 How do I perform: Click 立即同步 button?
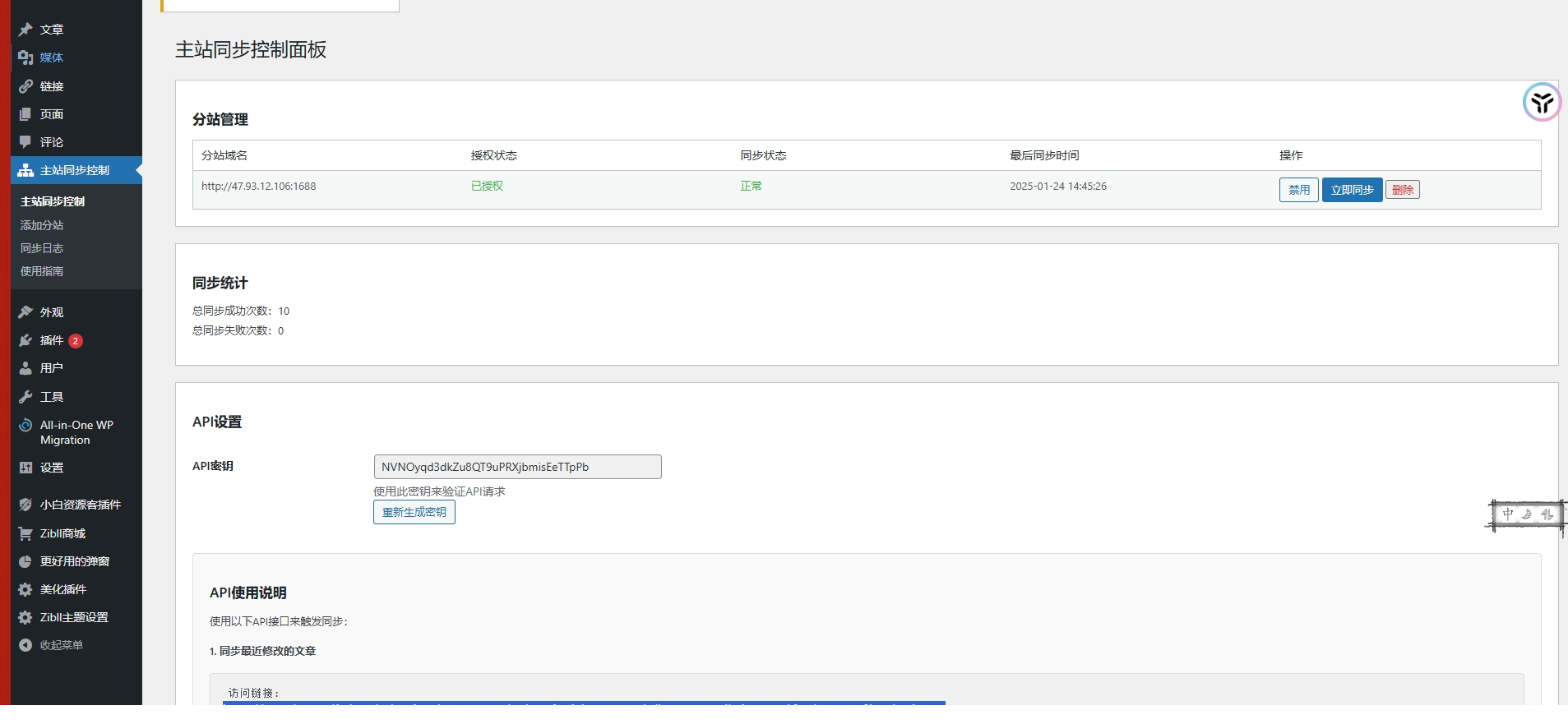pyautogui.click(x=1353, y=190)
